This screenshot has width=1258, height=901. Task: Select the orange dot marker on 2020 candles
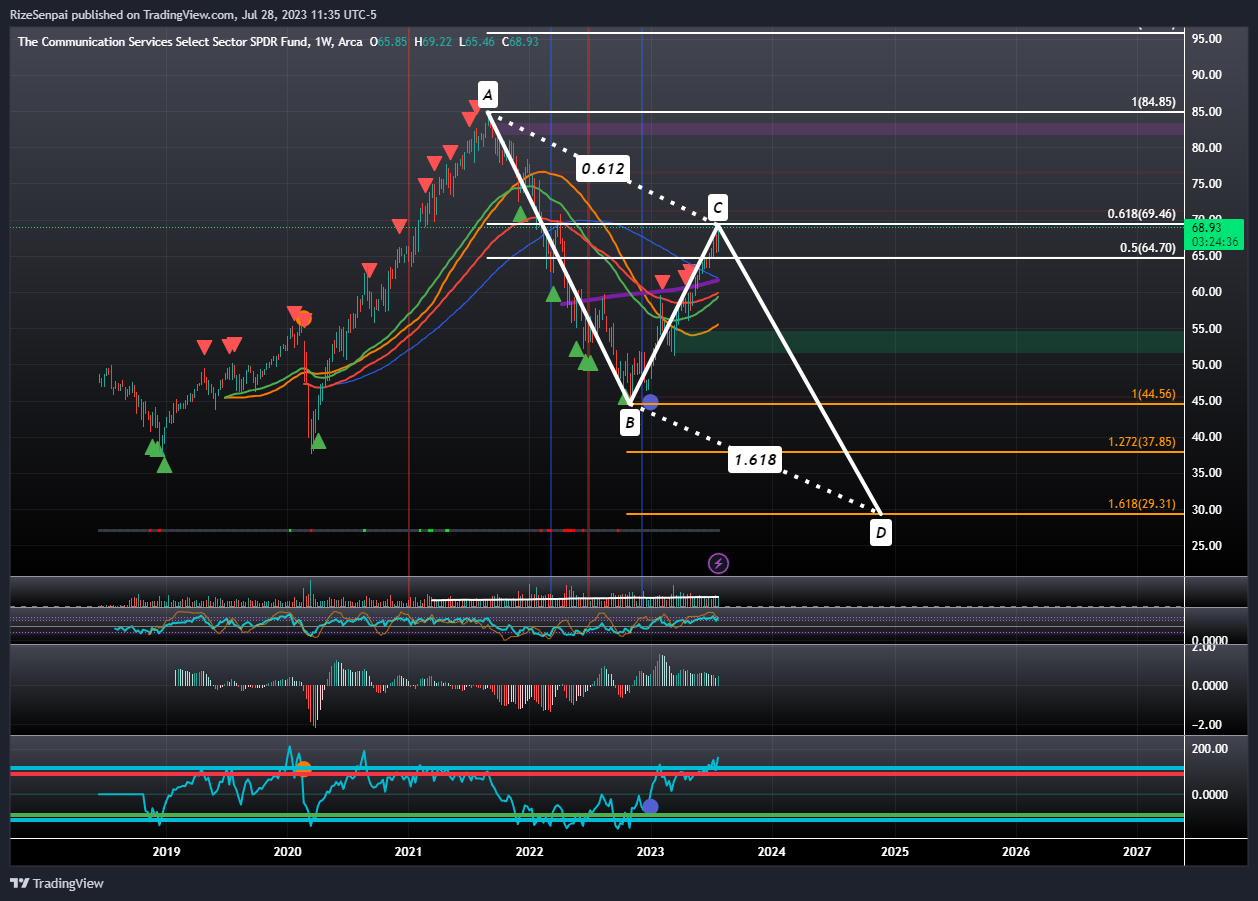pos(304,319)
